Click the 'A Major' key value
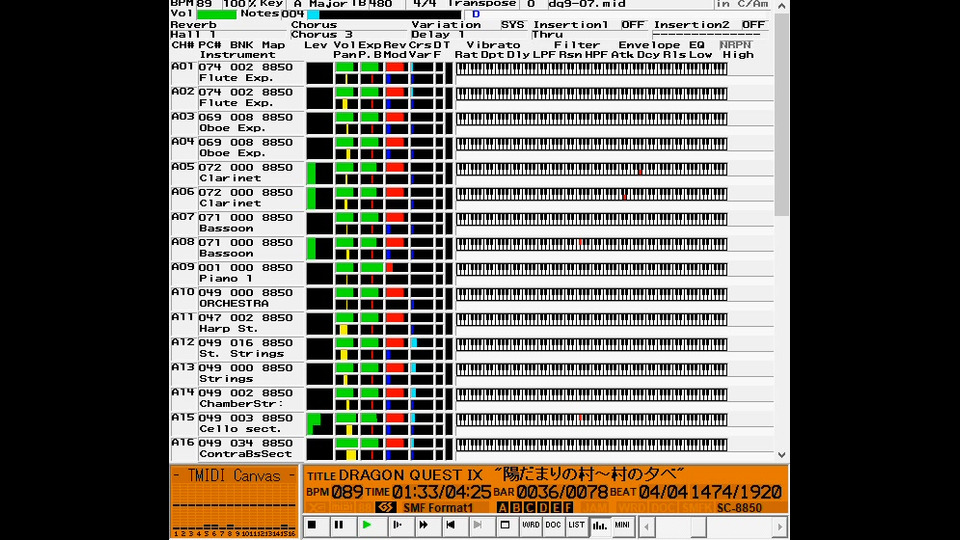This screenshot has width=960, height=540. click(x=320, y=4)
